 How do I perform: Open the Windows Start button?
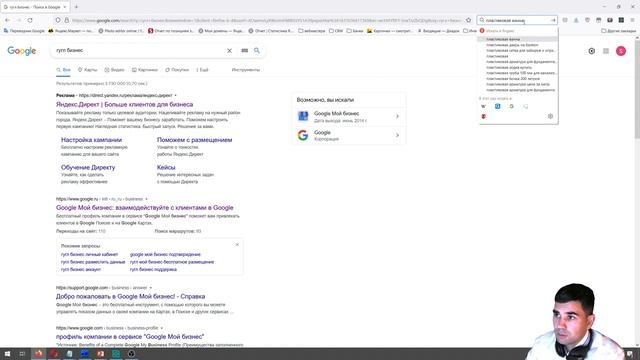pyautogui.click(x=7, y=354)
